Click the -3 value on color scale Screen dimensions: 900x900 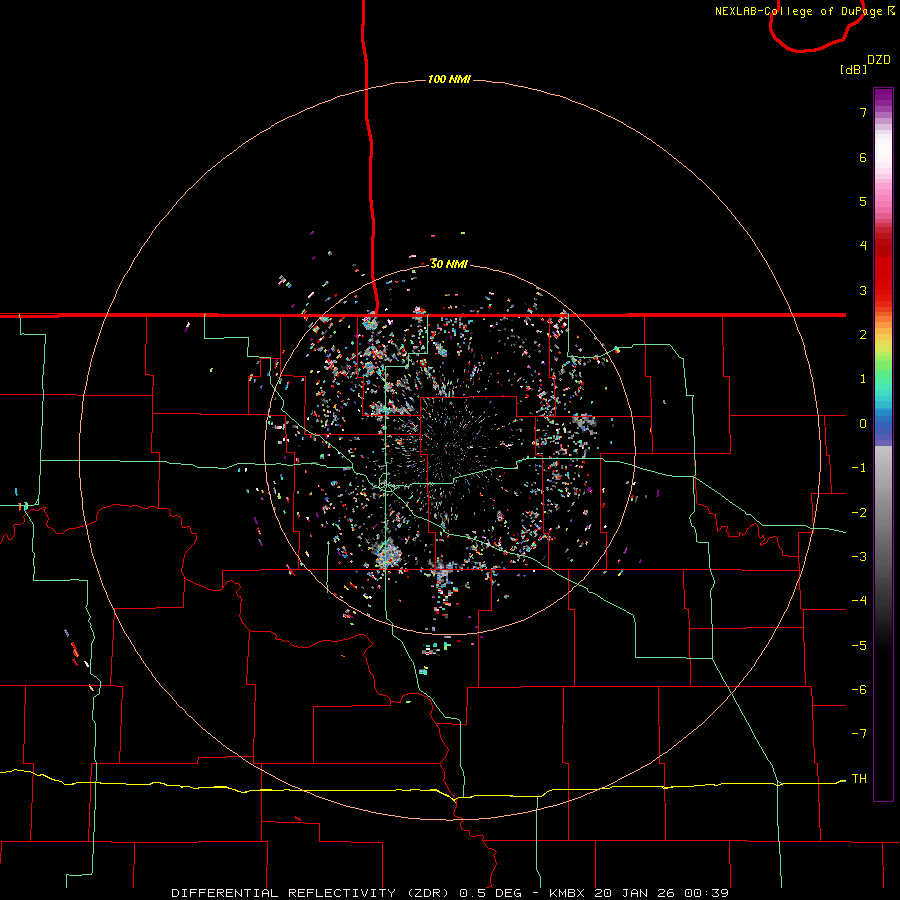(x=859, y=557)
